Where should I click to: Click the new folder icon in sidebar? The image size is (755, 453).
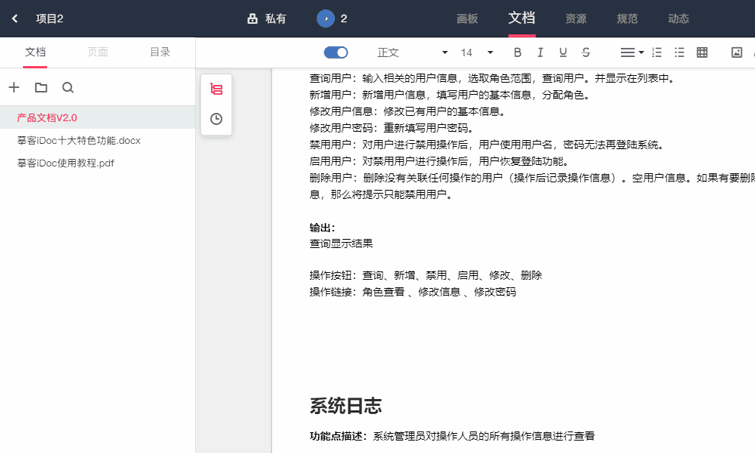coord(41,88)
